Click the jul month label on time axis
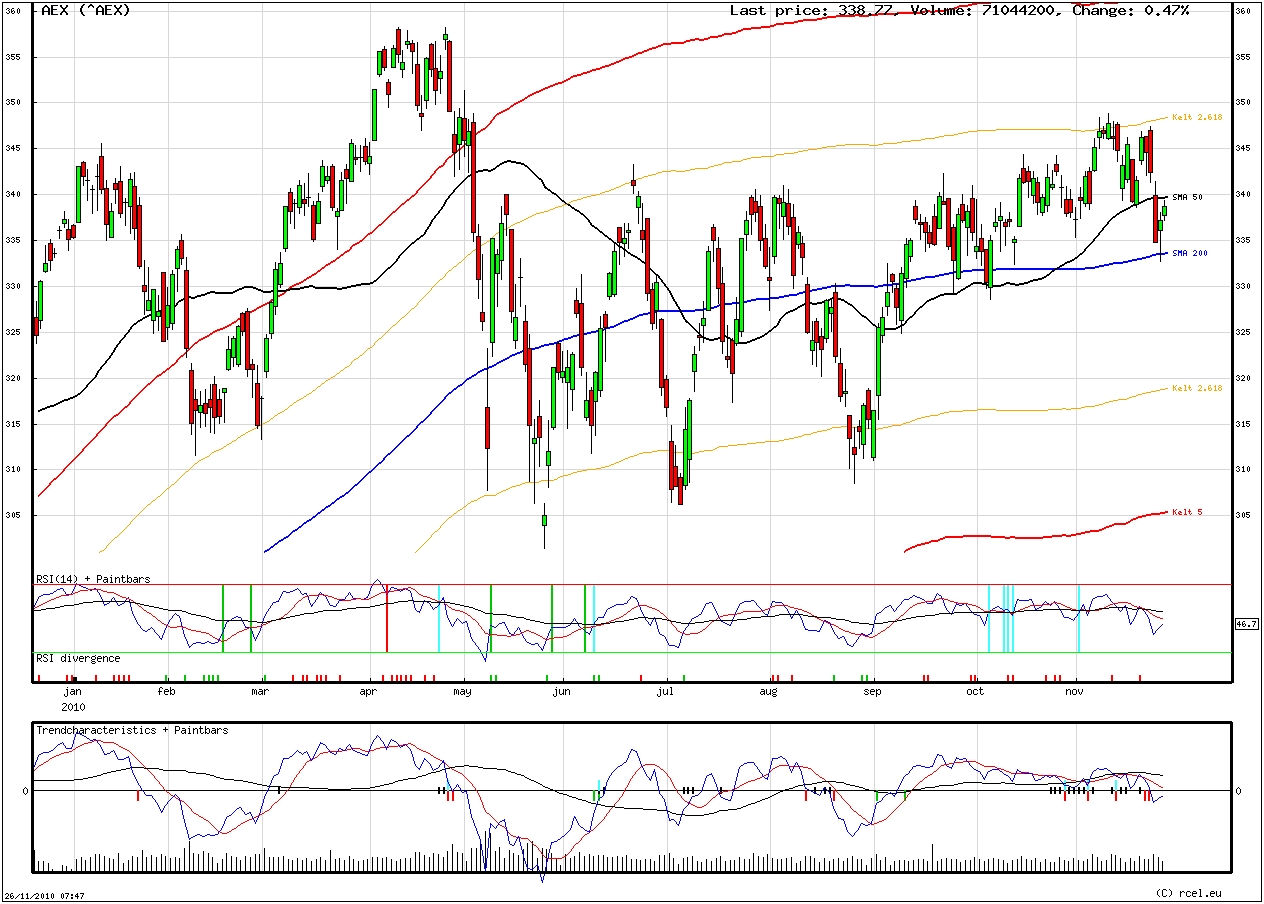This screenshot has width=1264, height=904. click(x=665, y=691)
